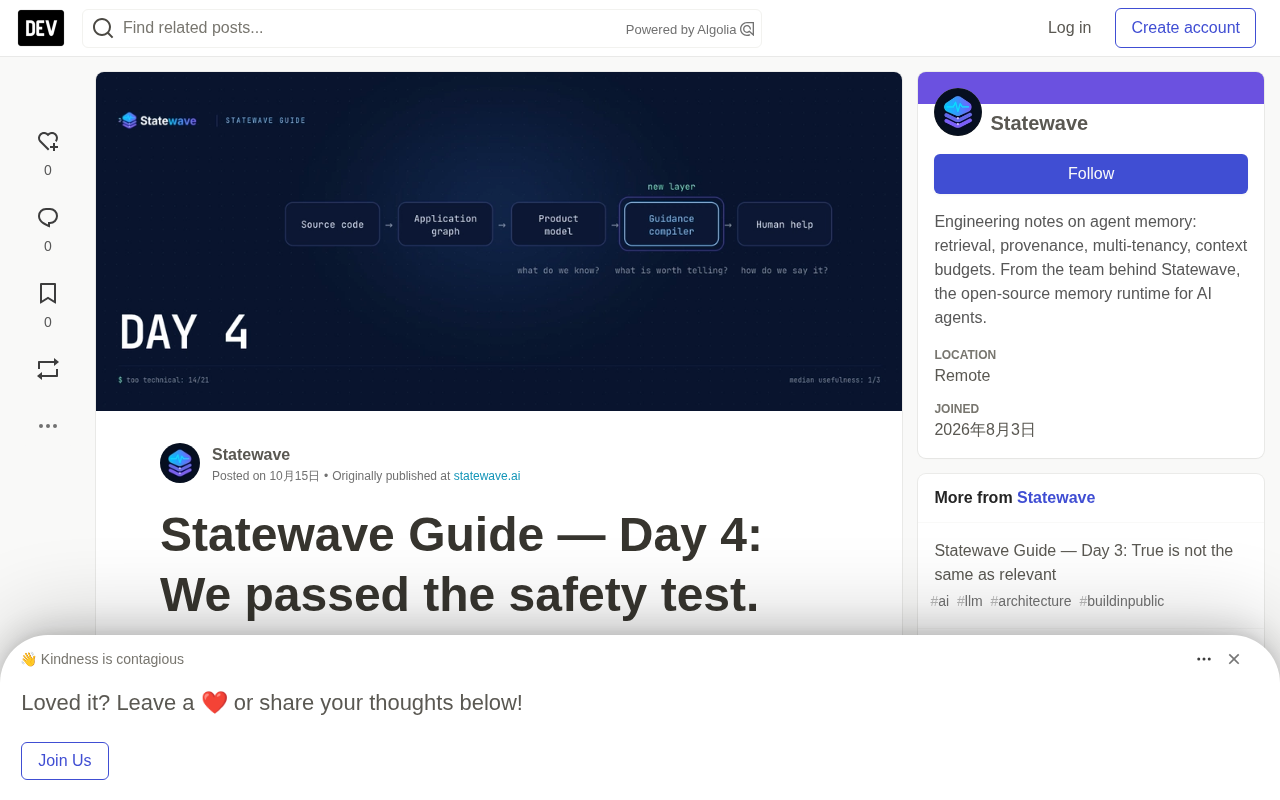1280x800 pixels.
Task: Open the sidebar share options menu
Action: click(x=48, y=426)
